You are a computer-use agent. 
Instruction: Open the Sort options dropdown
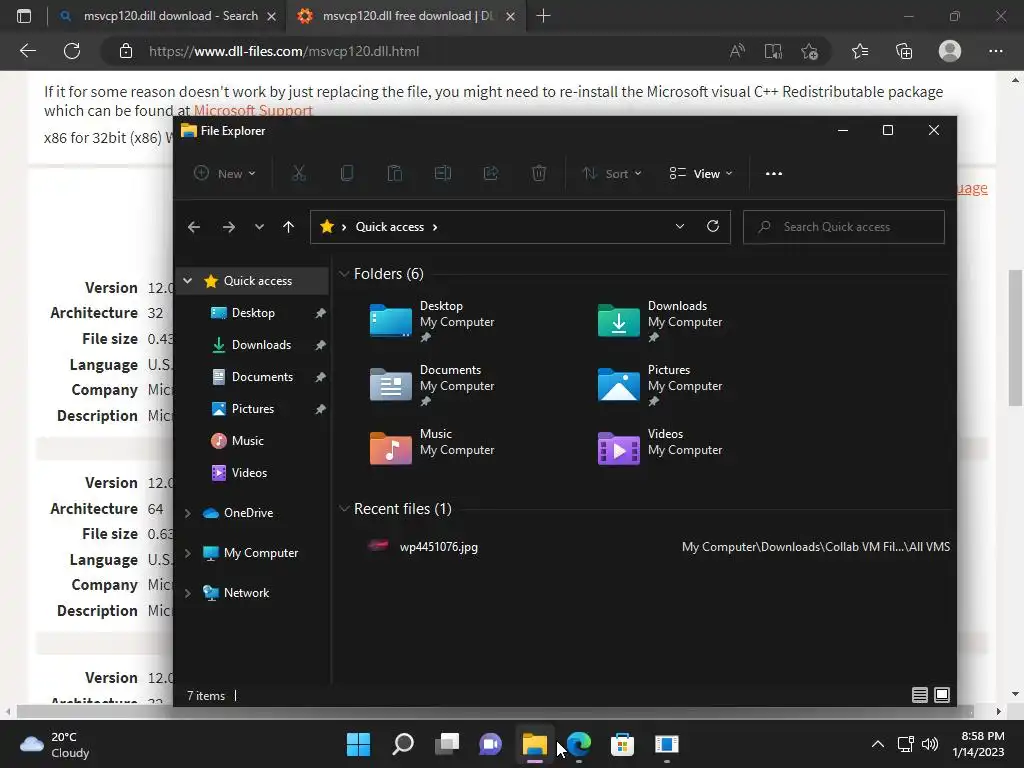612,173
